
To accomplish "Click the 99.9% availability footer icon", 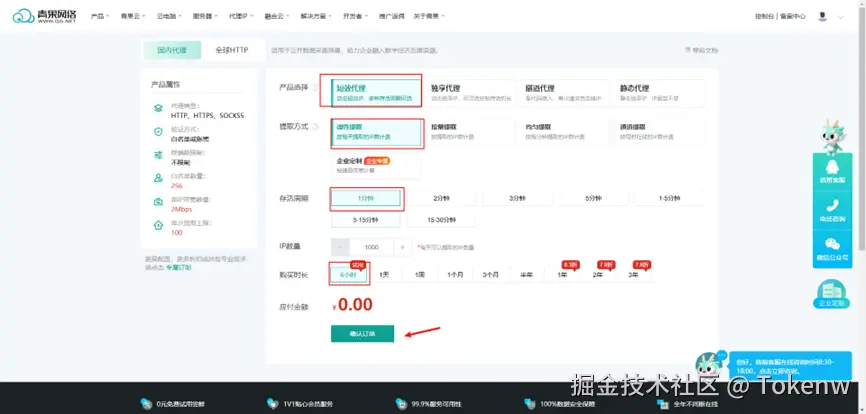I will pos(400,404).
